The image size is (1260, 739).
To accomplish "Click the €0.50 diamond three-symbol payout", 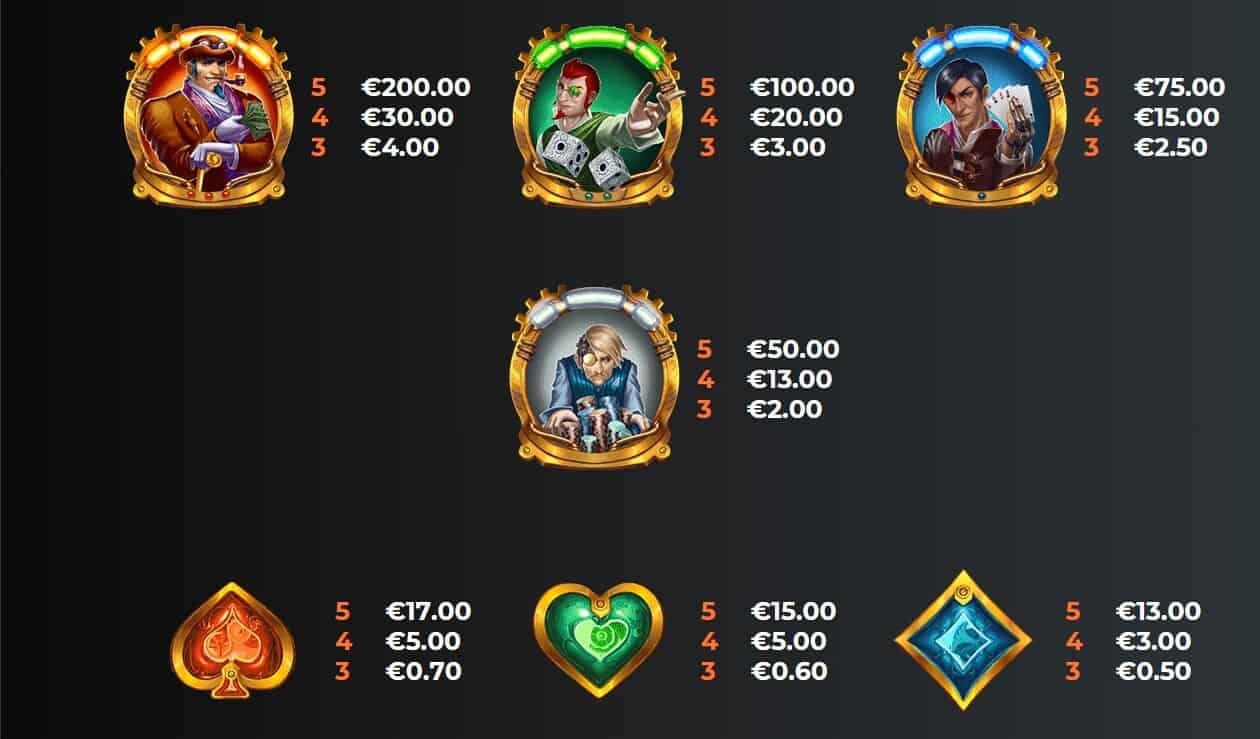I will coord(1153,671).
